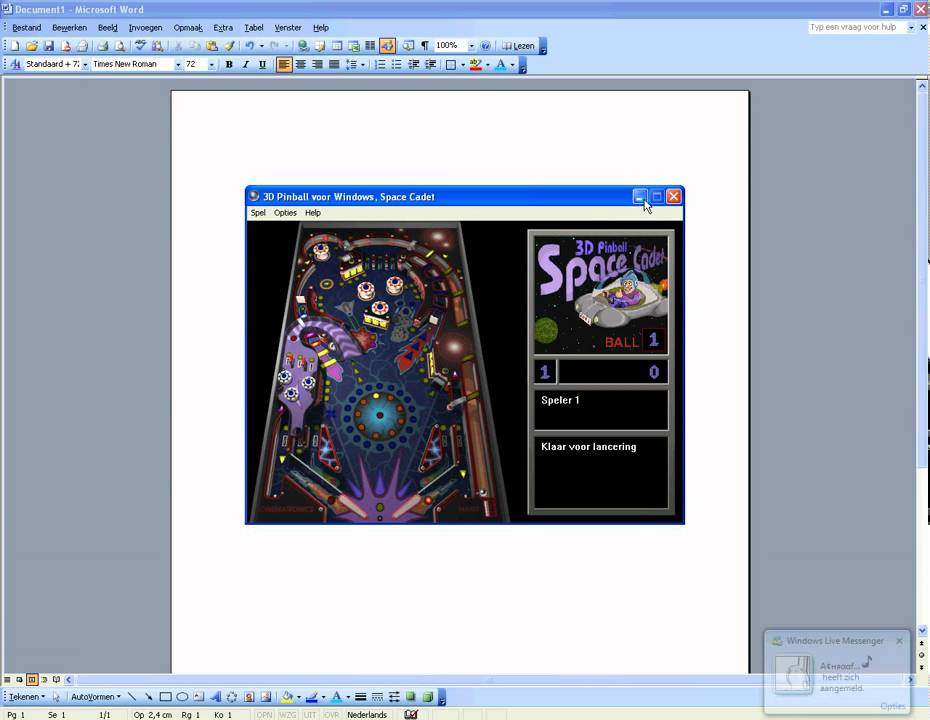This screenshot has height=720, width=930.
Task: Apply bulleted list formatting
Action: [x=397, y=64]
